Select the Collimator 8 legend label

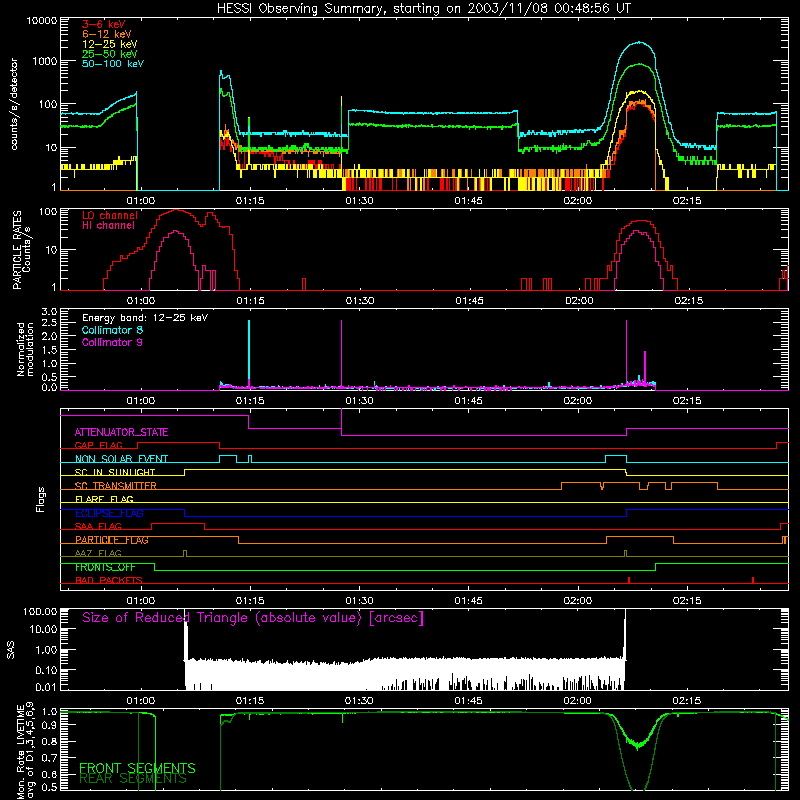click(112, 330)
